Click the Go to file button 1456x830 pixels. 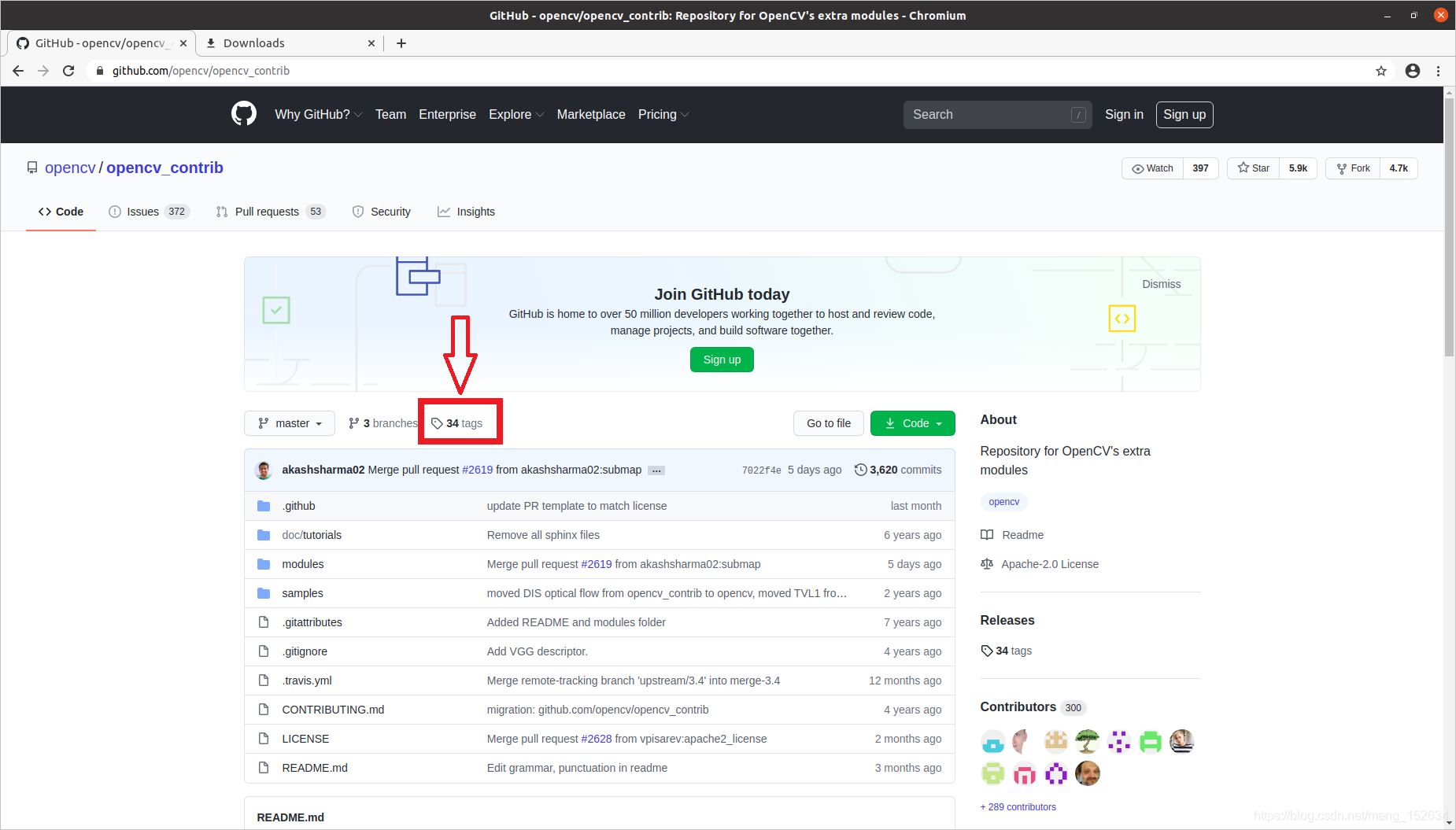pyautogui.click(x=829, y=423)
